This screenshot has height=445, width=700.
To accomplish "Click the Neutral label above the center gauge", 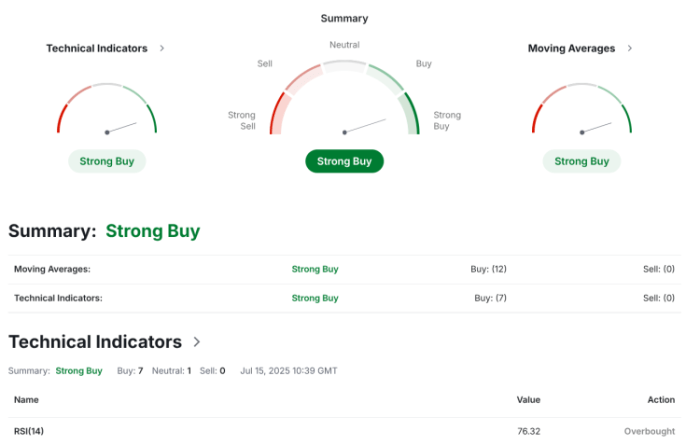I will pyautogui.click(x=344, y=45).
